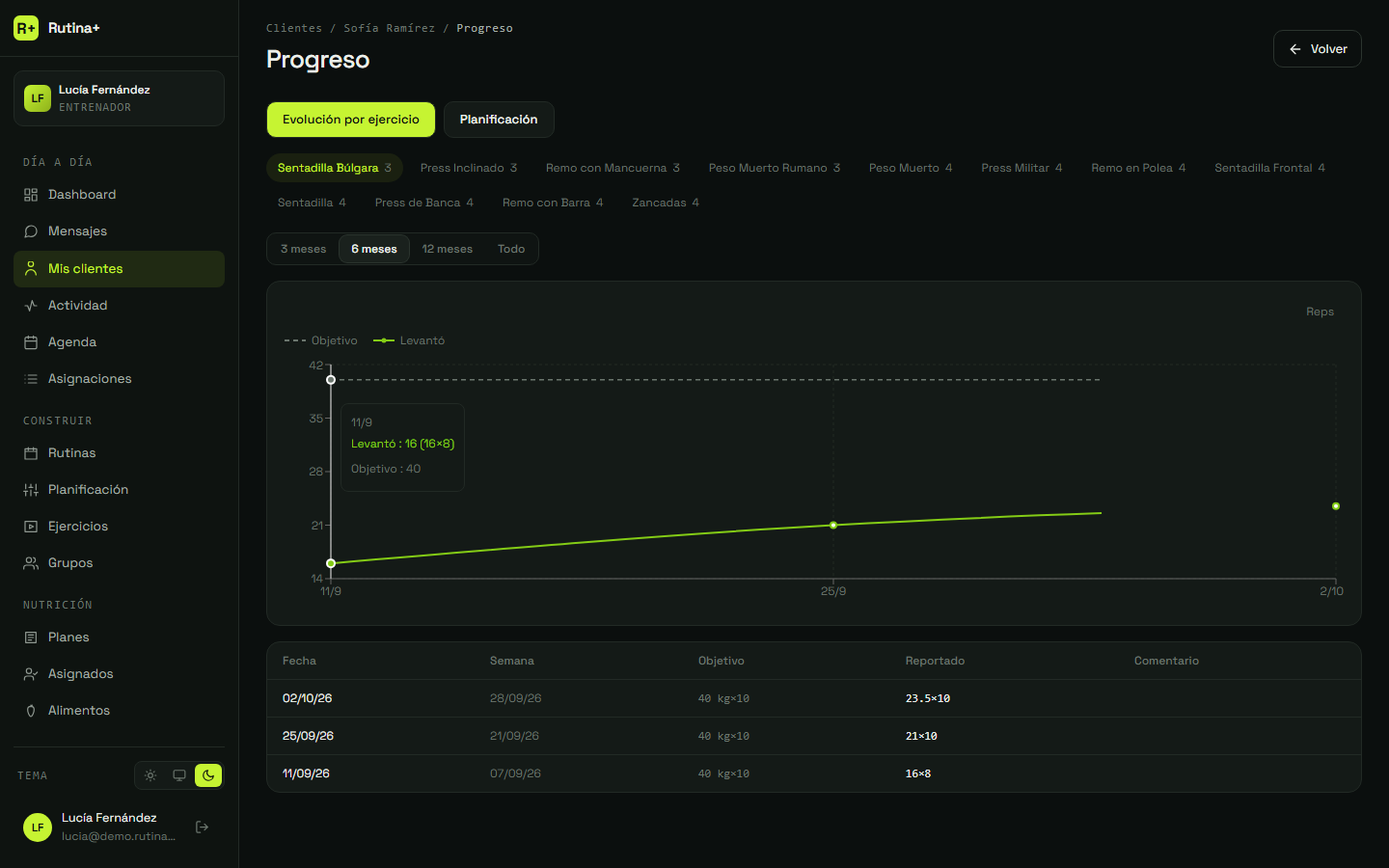The image size is (1389, 868).
Task: Go back with the Volver button
Action: point(1318,49)
